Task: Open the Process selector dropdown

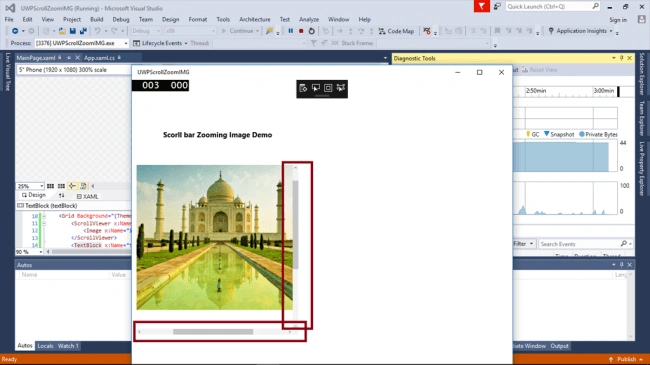Action: 81,43
